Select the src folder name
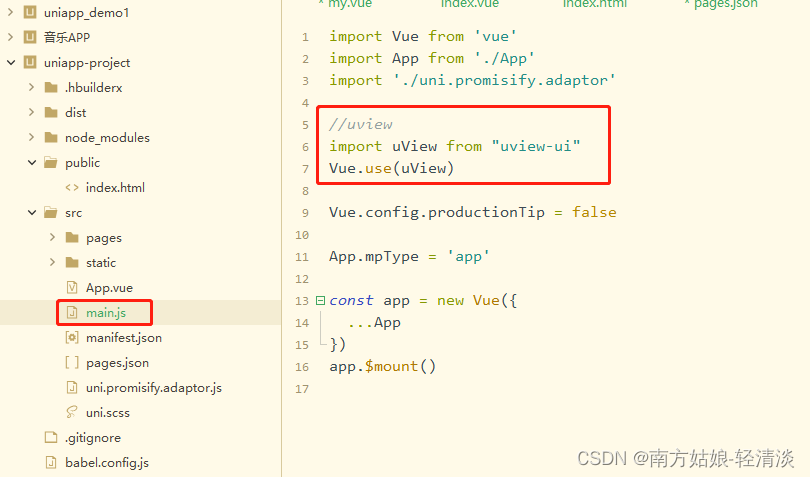This screenshot has width=810, height=477. point(73,213)
